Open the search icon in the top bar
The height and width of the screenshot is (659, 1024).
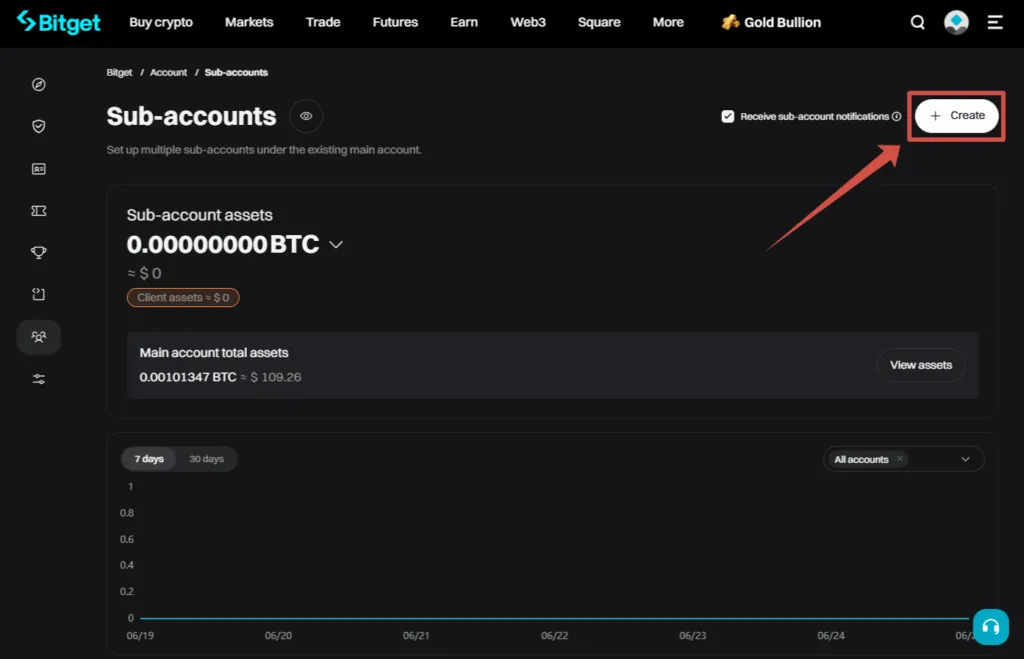(x=917, y=21)
